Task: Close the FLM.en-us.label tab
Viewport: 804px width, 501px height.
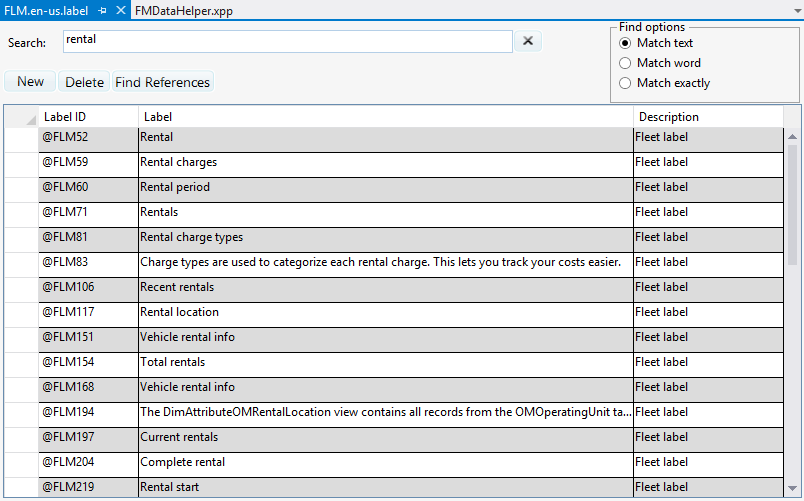Action: click(120, 10)
